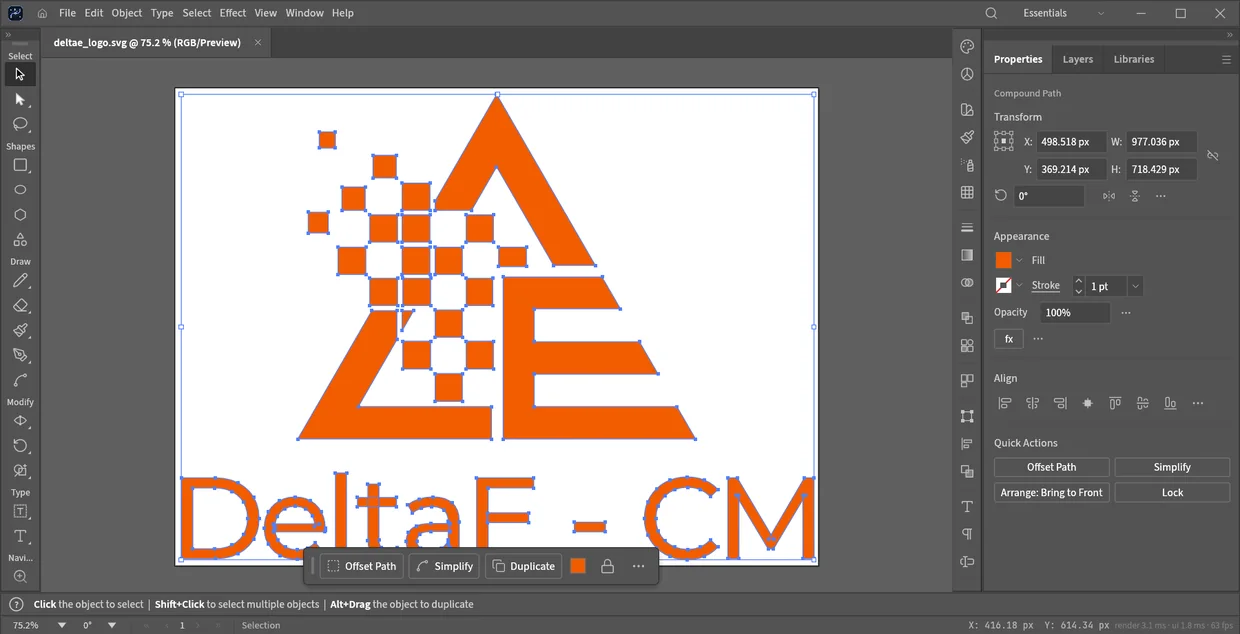This screenshot has width=1240, height=634.
Task: Align objects to vertical bottom
Action: [1170, 403]
